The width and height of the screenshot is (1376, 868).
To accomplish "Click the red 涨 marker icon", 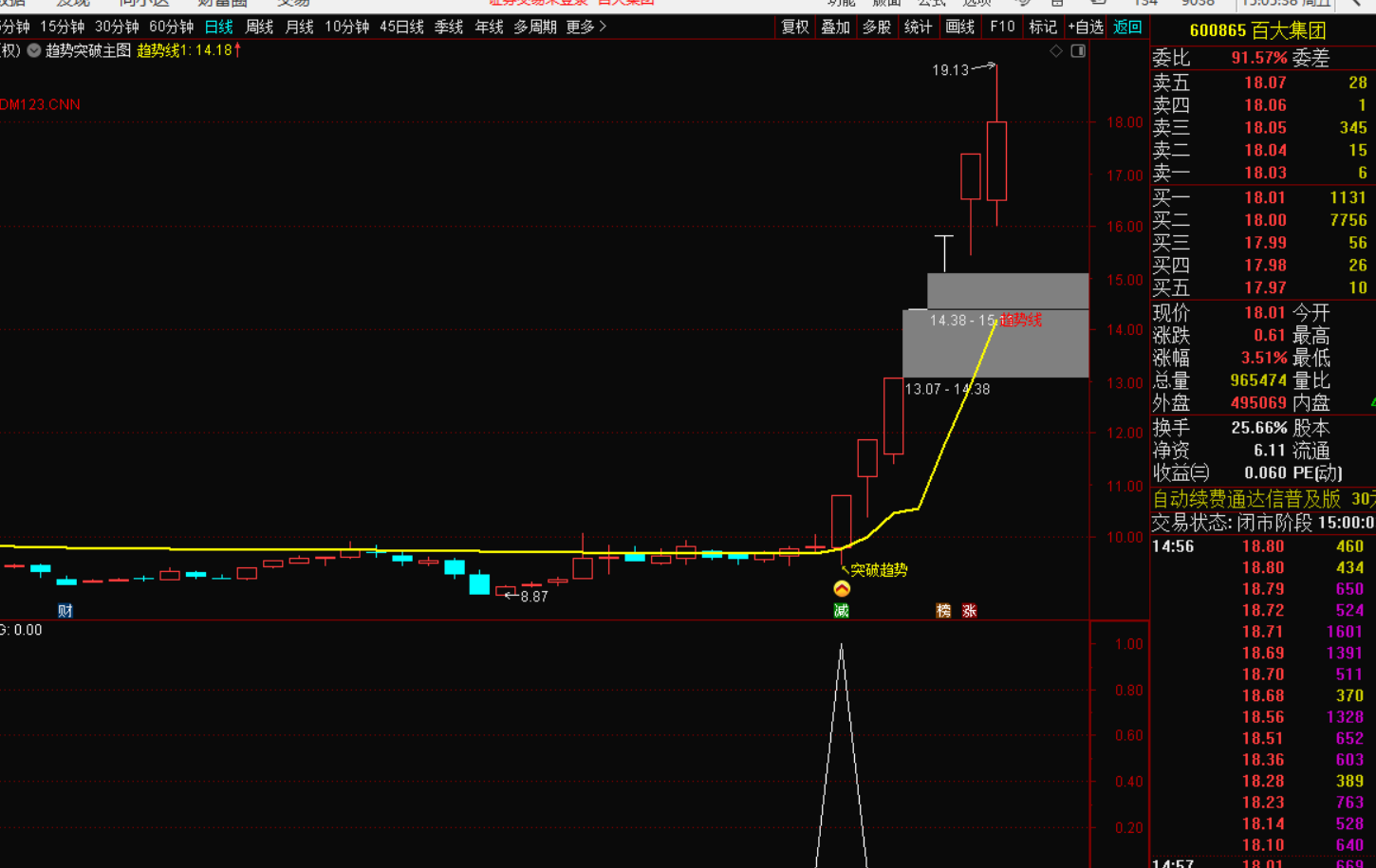I will point(969,611).
